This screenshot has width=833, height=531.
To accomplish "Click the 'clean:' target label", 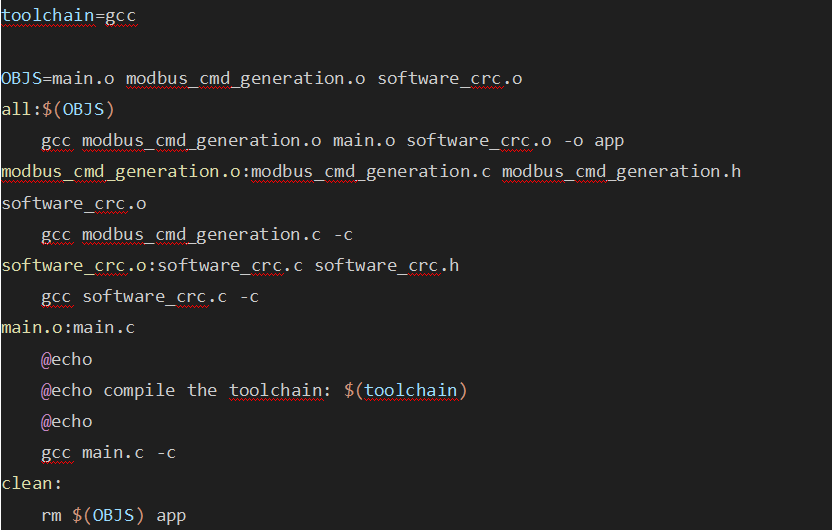I will (32, 484).
